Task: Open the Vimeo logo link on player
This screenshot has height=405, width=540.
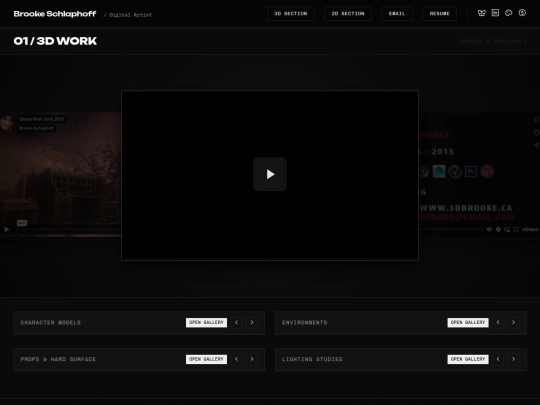Action: click(530, 229)
